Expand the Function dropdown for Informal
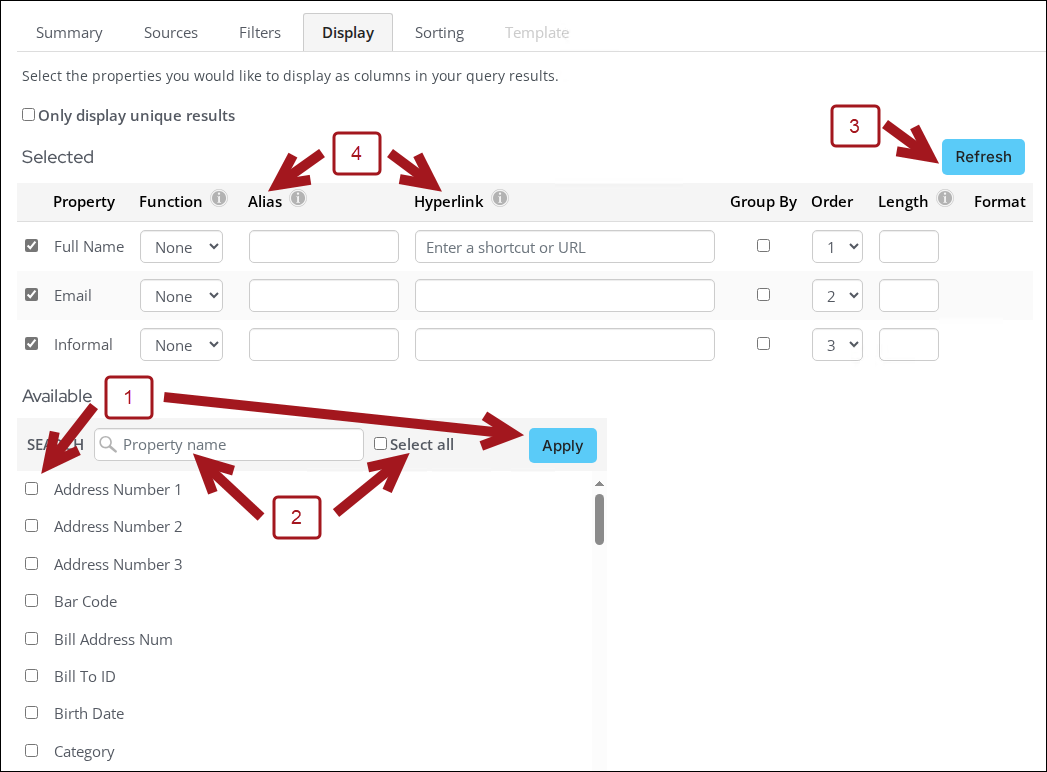The image size is (1047, 772). pos(181,345)
